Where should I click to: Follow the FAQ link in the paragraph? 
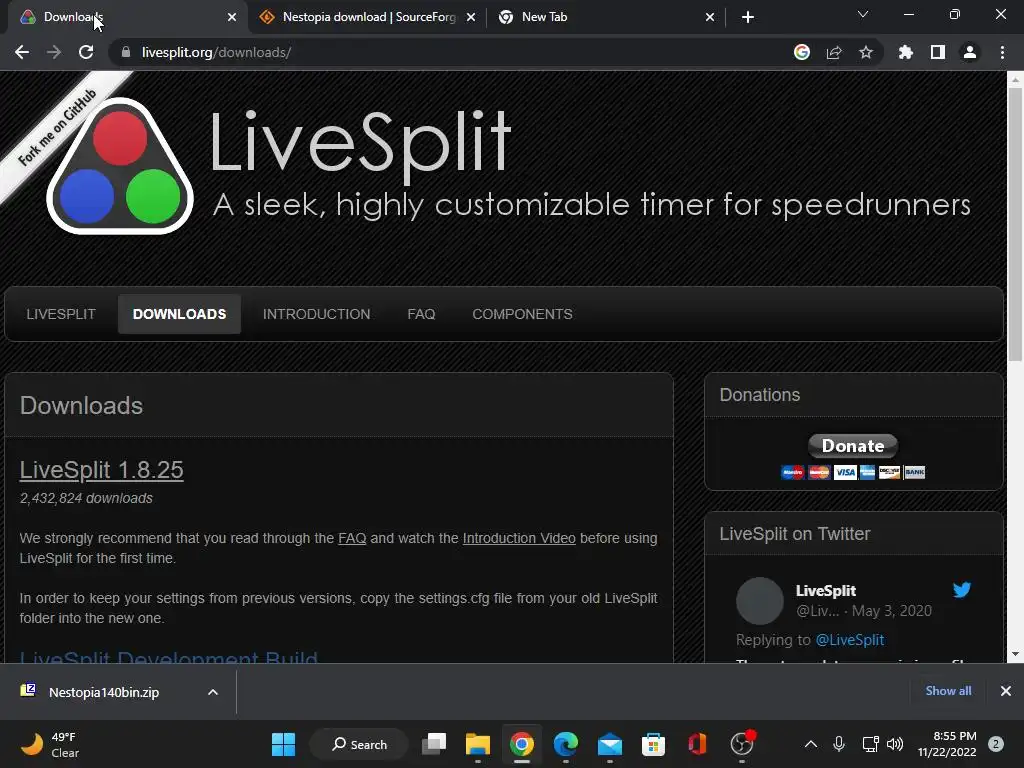click(x=352, y=538)
